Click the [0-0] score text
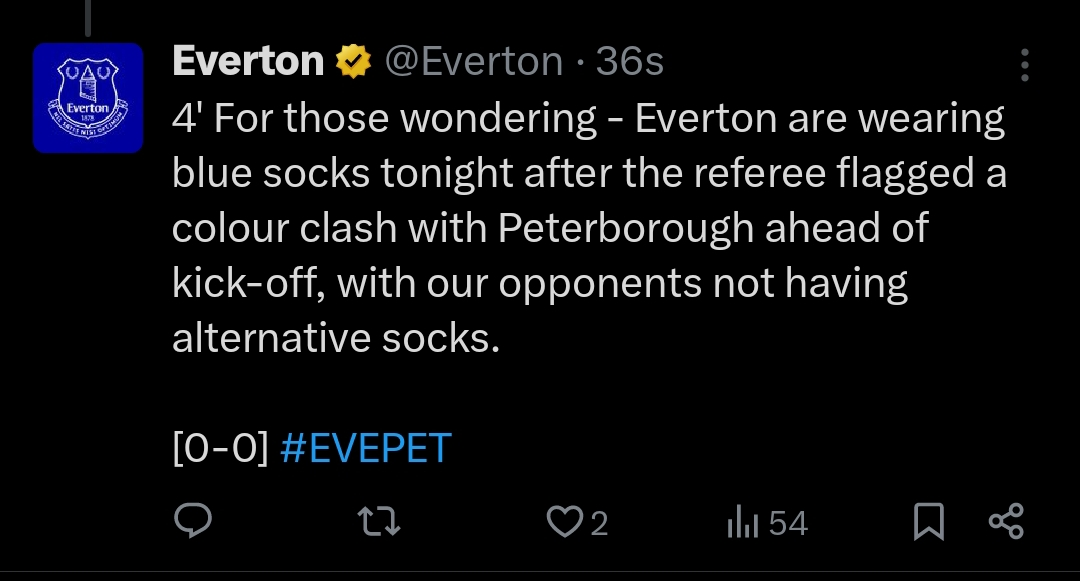Image resolution: width=1080 pixels, height=581 pixels. [220, 448]
